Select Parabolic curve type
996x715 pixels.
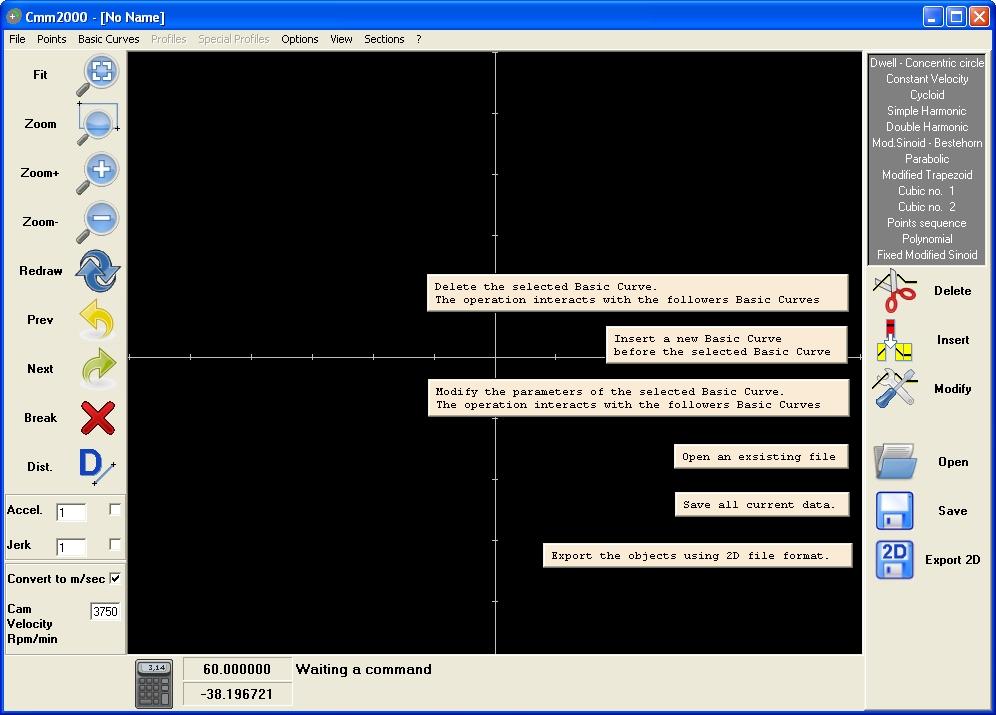(927, 159)
